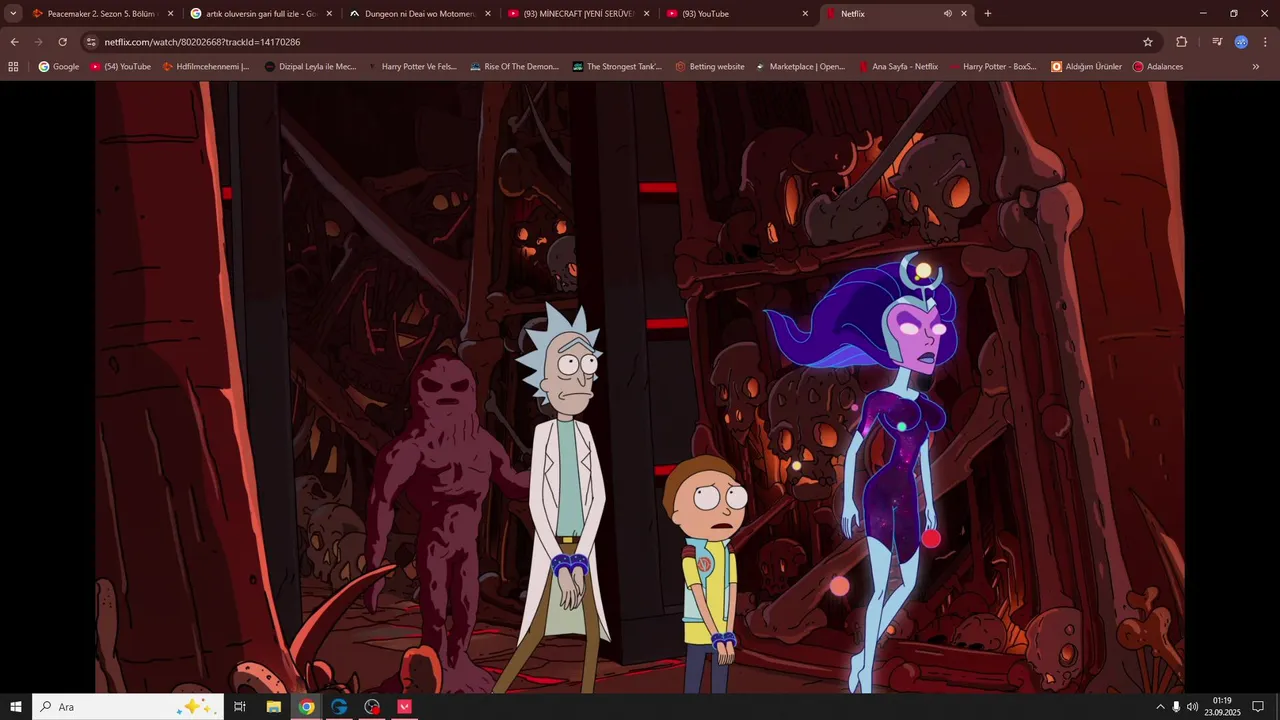
Task: Open the Dizipal Leyla ile Mec bookmark
Action: tap(310, 67)
